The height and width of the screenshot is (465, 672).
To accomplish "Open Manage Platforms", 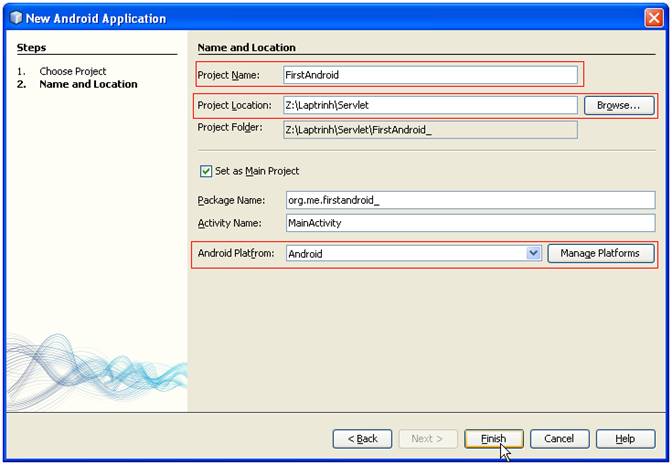I will [600, 253].
